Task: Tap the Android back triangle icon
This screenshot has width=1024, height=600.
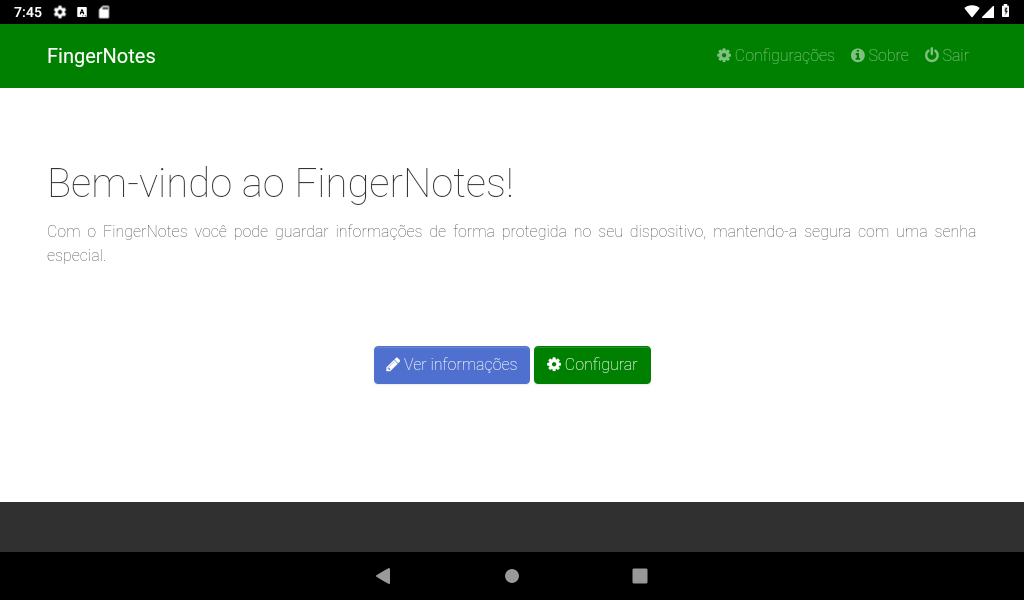Action: [x=383, y=576]
